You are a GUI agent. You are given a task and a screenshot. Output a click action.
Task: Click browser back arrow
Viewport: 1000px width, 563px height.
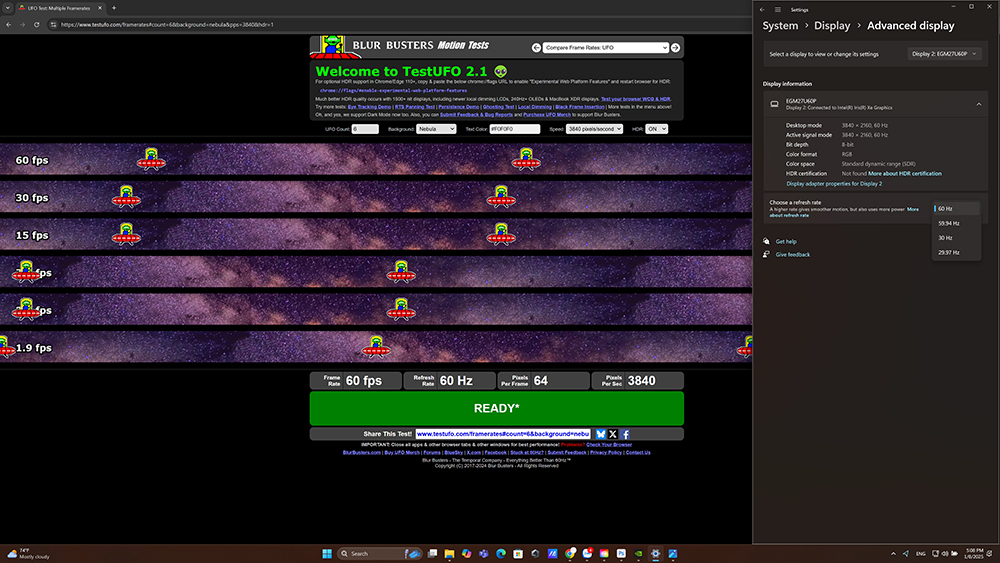pyautogui.click(x=8, y=24)
